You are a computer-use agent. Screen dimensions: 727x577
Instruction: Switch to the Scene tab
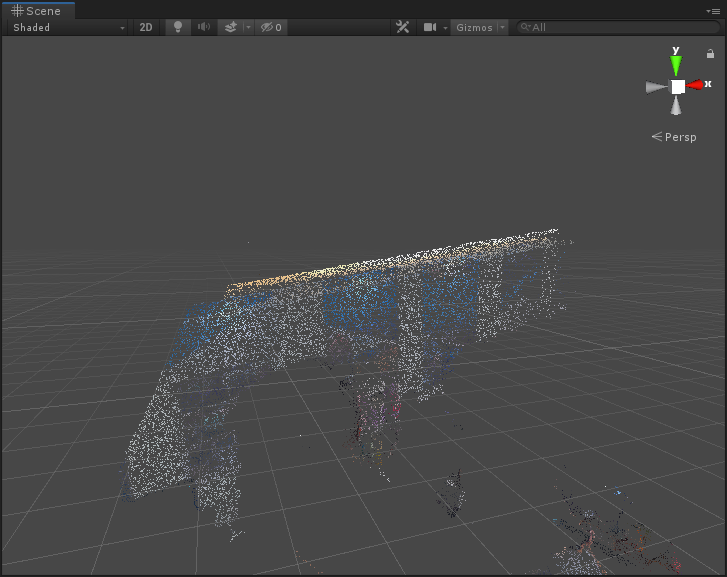tap(36, 11)
